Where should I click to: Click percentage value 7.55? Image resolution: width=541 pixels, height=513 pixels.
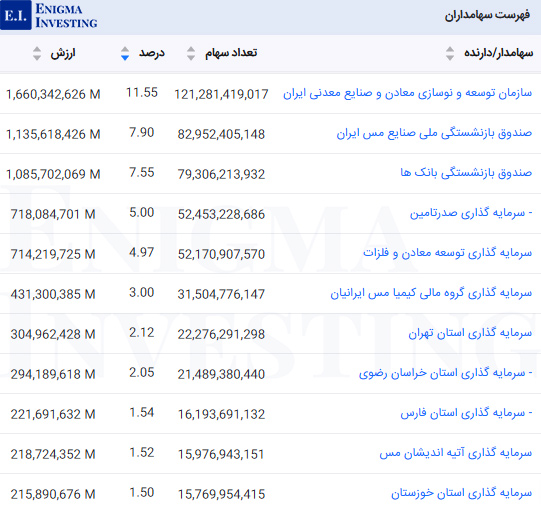(142, 172)
